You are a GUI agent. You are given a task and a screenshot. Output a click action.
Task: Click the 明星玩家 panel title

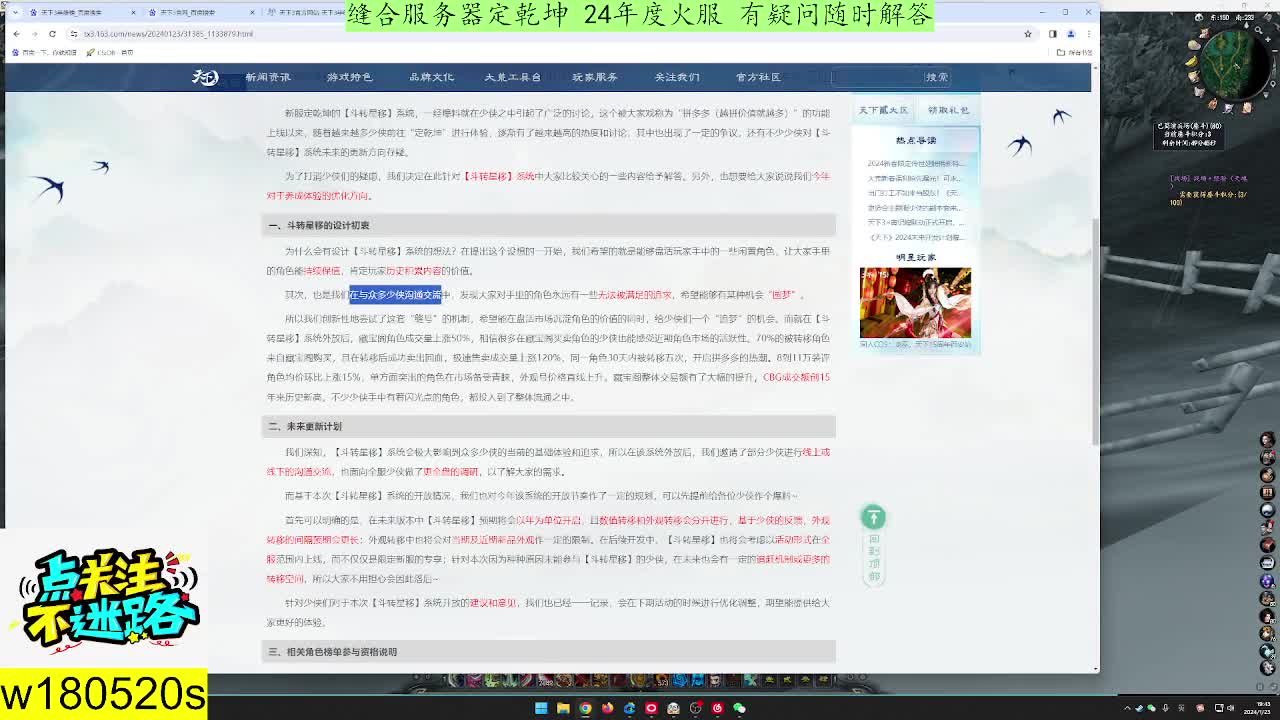(915, 257)
